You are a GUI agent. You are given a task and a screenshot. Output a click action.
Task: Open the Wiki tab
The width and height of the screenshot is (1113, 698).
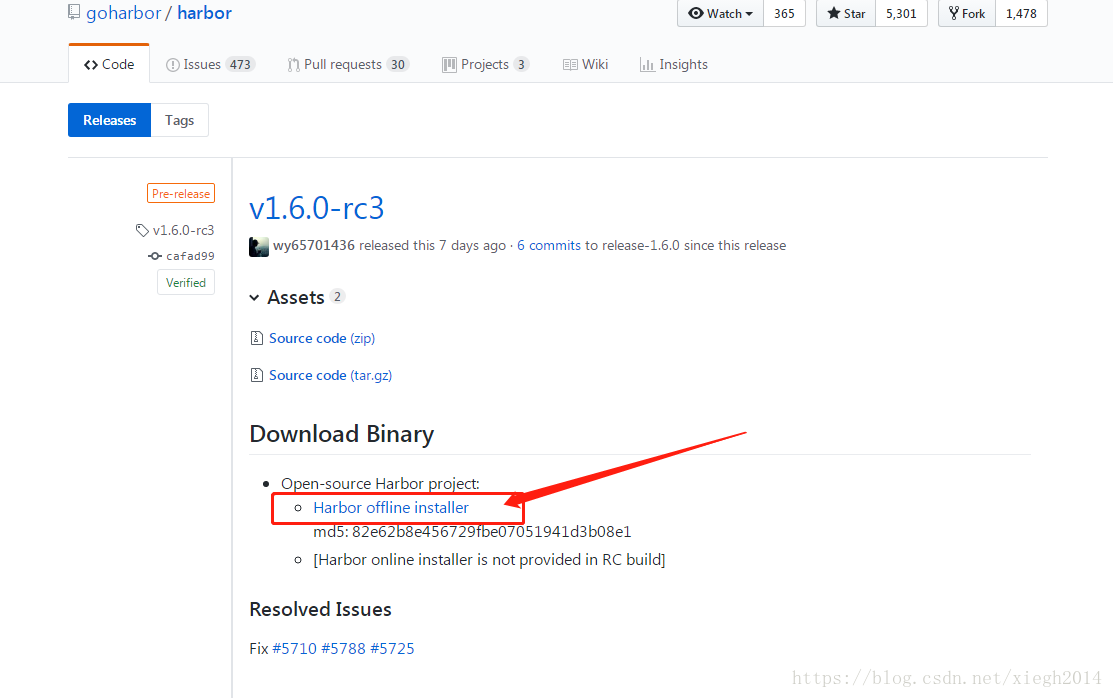[586, 65]
